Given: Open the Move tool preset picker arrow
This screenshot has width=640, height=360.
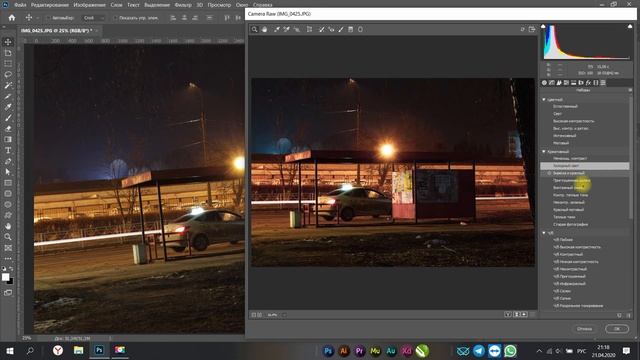Looking at the screenshot, I should [38, 18].
